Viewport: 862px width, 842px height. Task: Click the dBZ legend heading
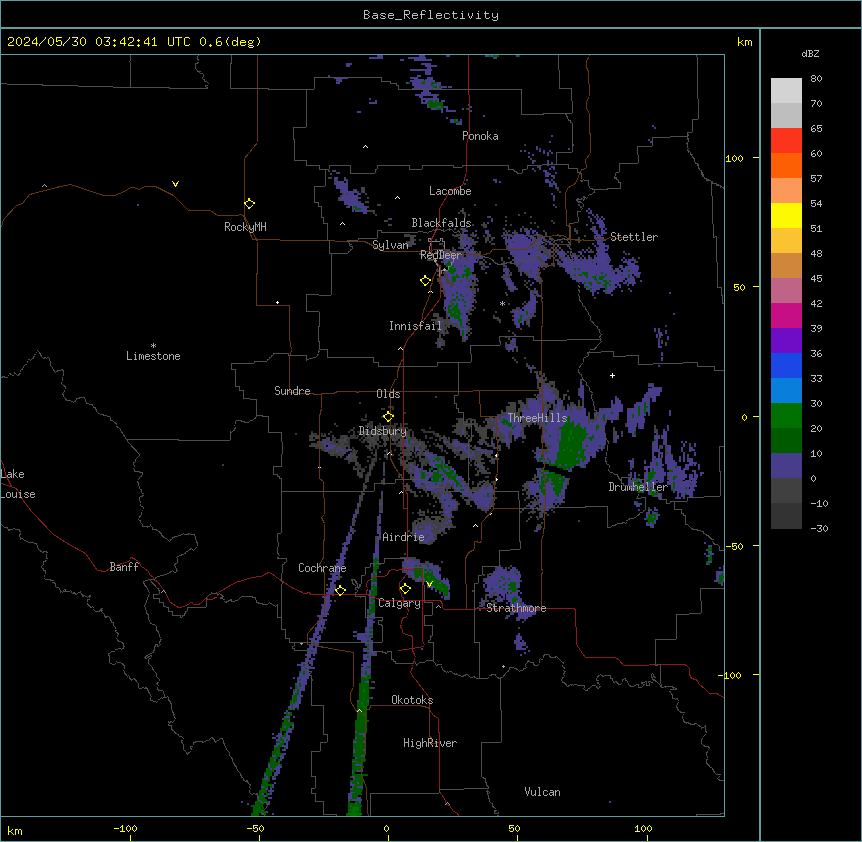pyautogui.click(x=810, y=54)
